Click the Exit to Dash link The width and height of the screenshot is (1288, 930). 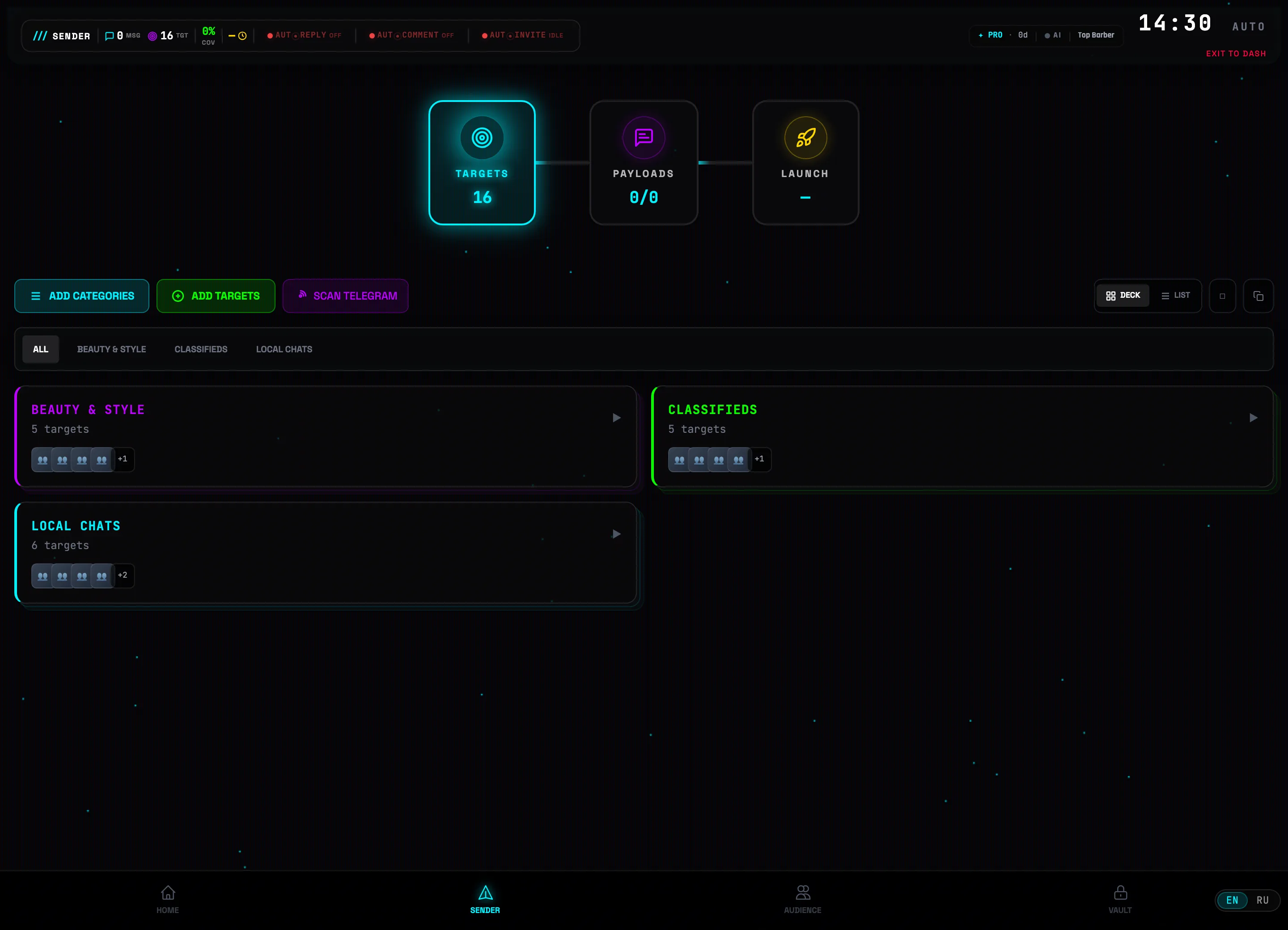1236,53
